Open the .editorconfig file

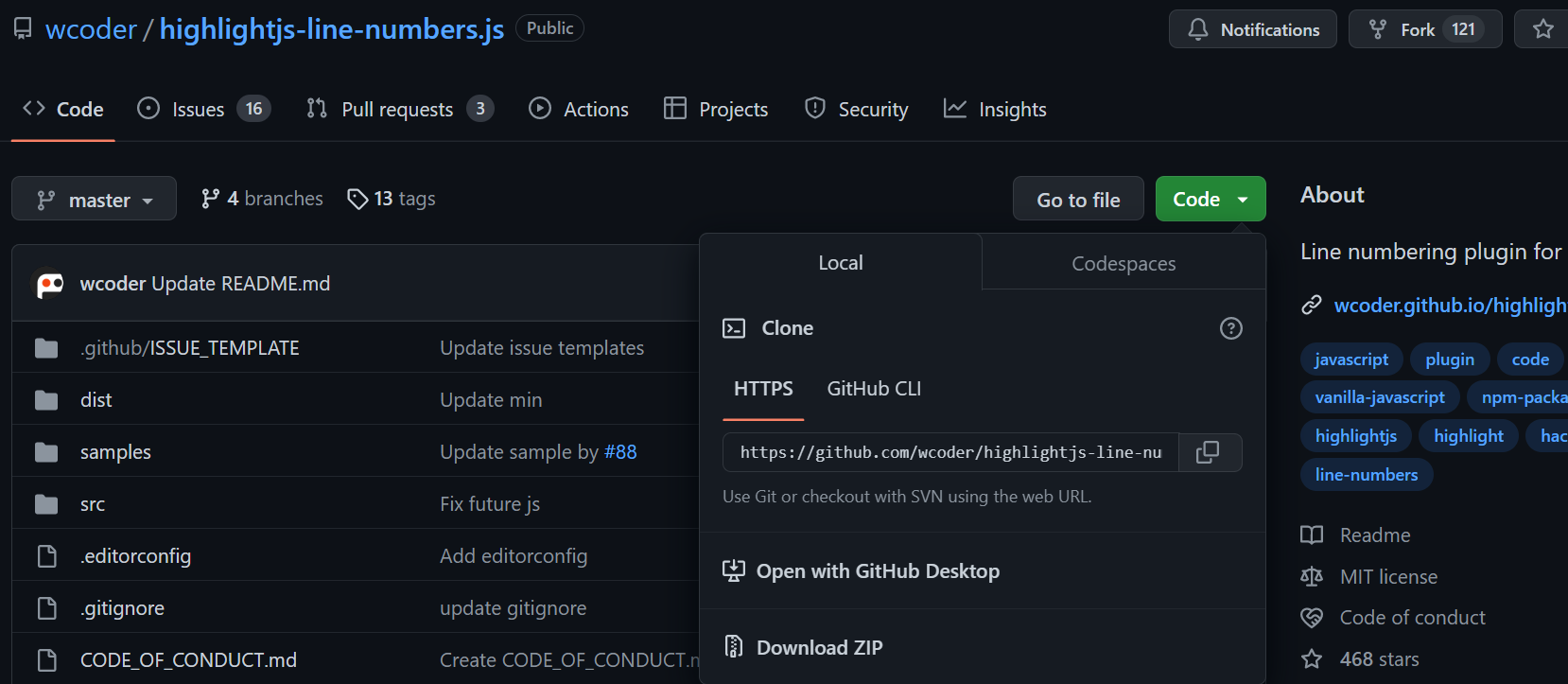click(x=135, y=556)
